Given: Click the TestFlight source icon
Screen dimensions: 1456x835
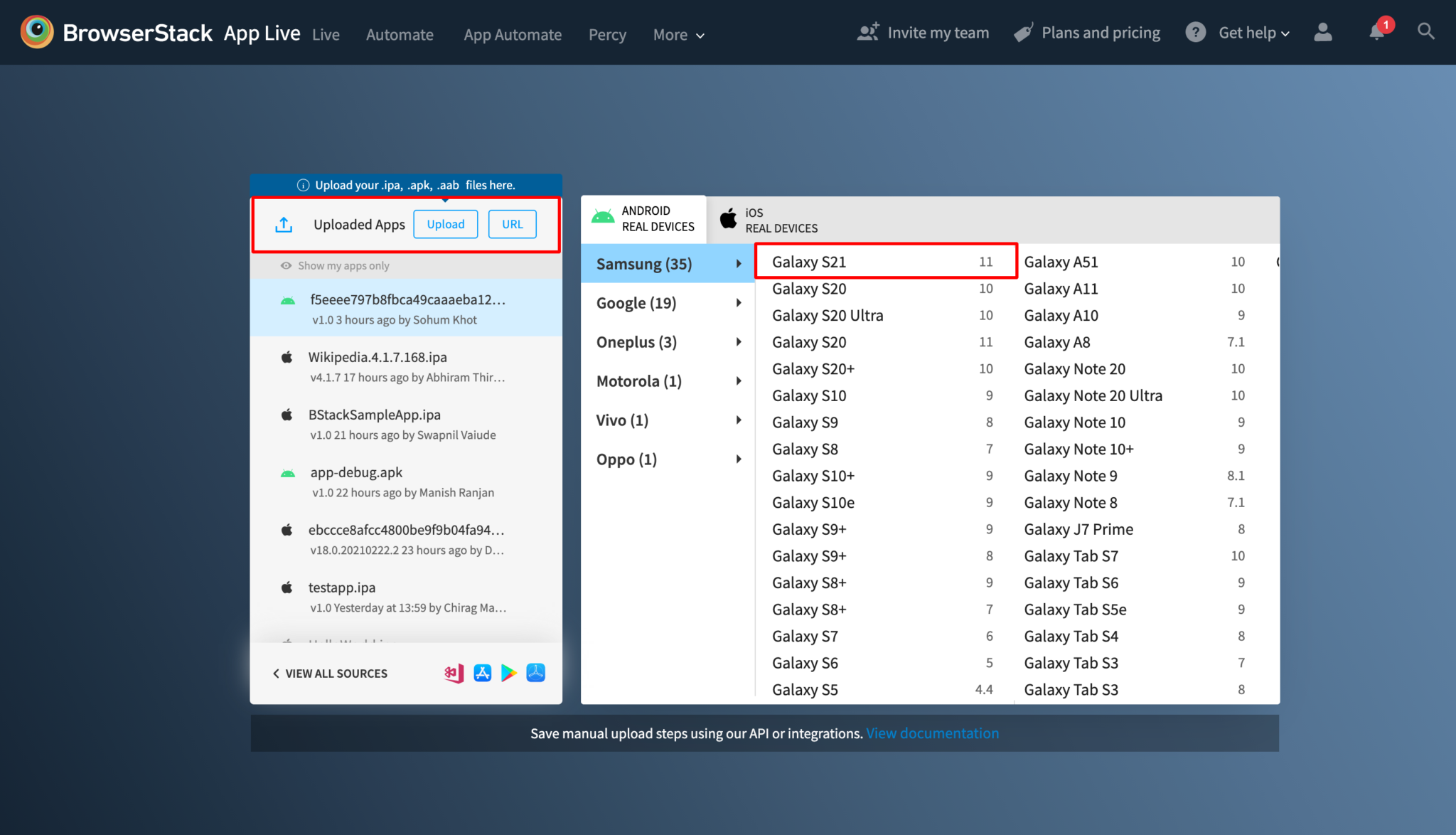Looking at the screenshot, I should click(x=535, y=673).
